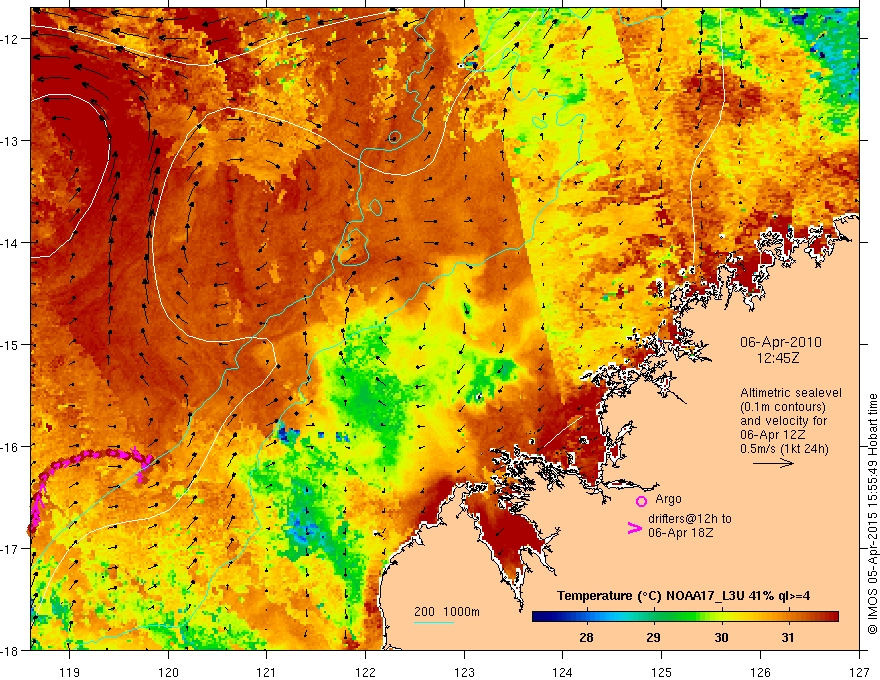
Task: Click the 127 longitude axis label
Action: point(859,672)
